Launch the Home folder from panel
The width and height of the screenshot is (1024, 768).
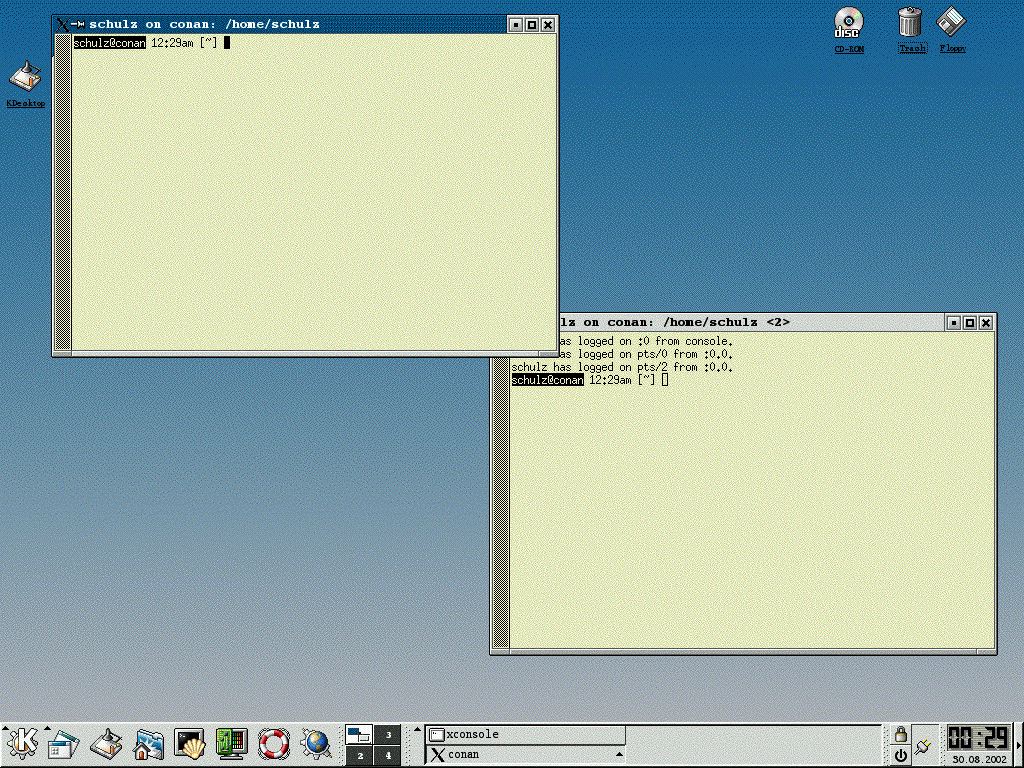149,743
